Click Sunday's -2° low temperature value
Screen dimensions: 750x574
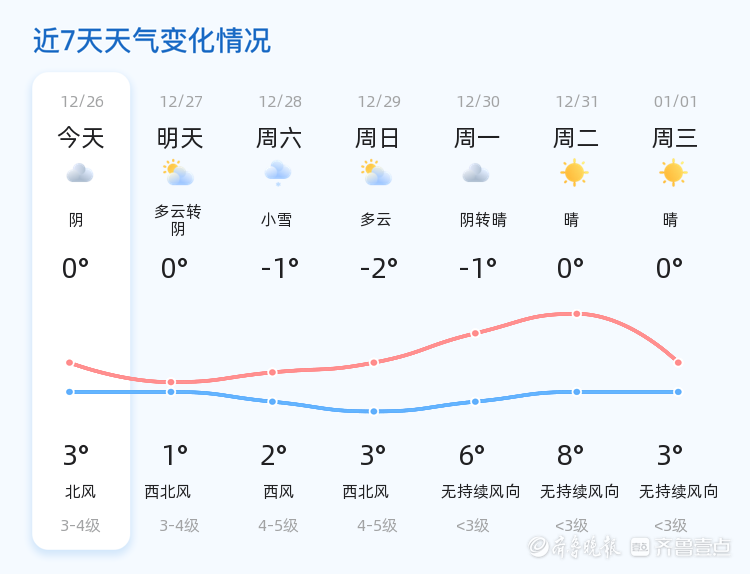tap(379, 268)
